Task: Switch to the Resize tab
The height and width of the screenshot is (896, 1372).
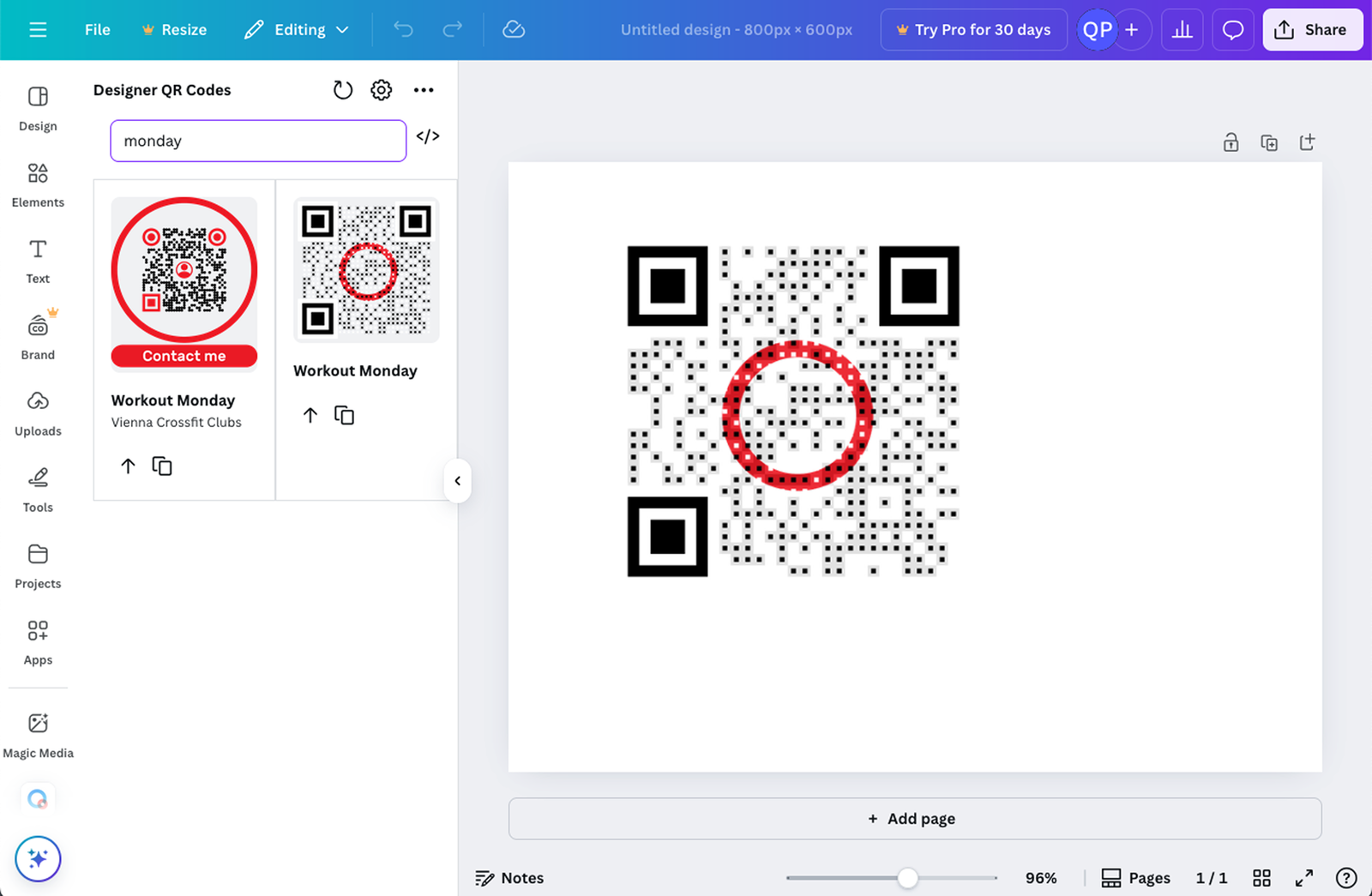Action: [x=174, y=29]
